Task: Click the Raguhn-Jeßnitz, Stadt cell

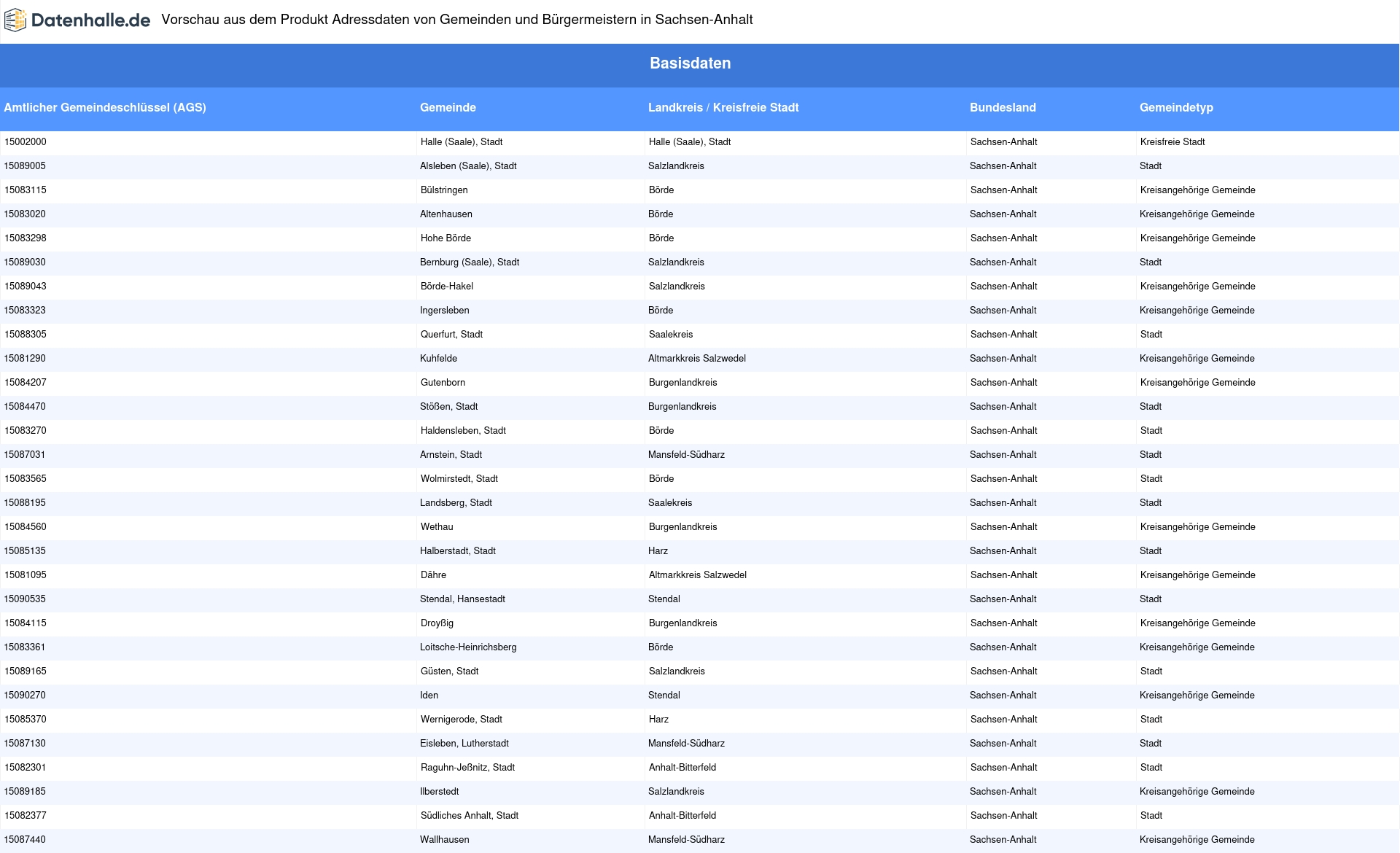Action: [x=467, y=768]
